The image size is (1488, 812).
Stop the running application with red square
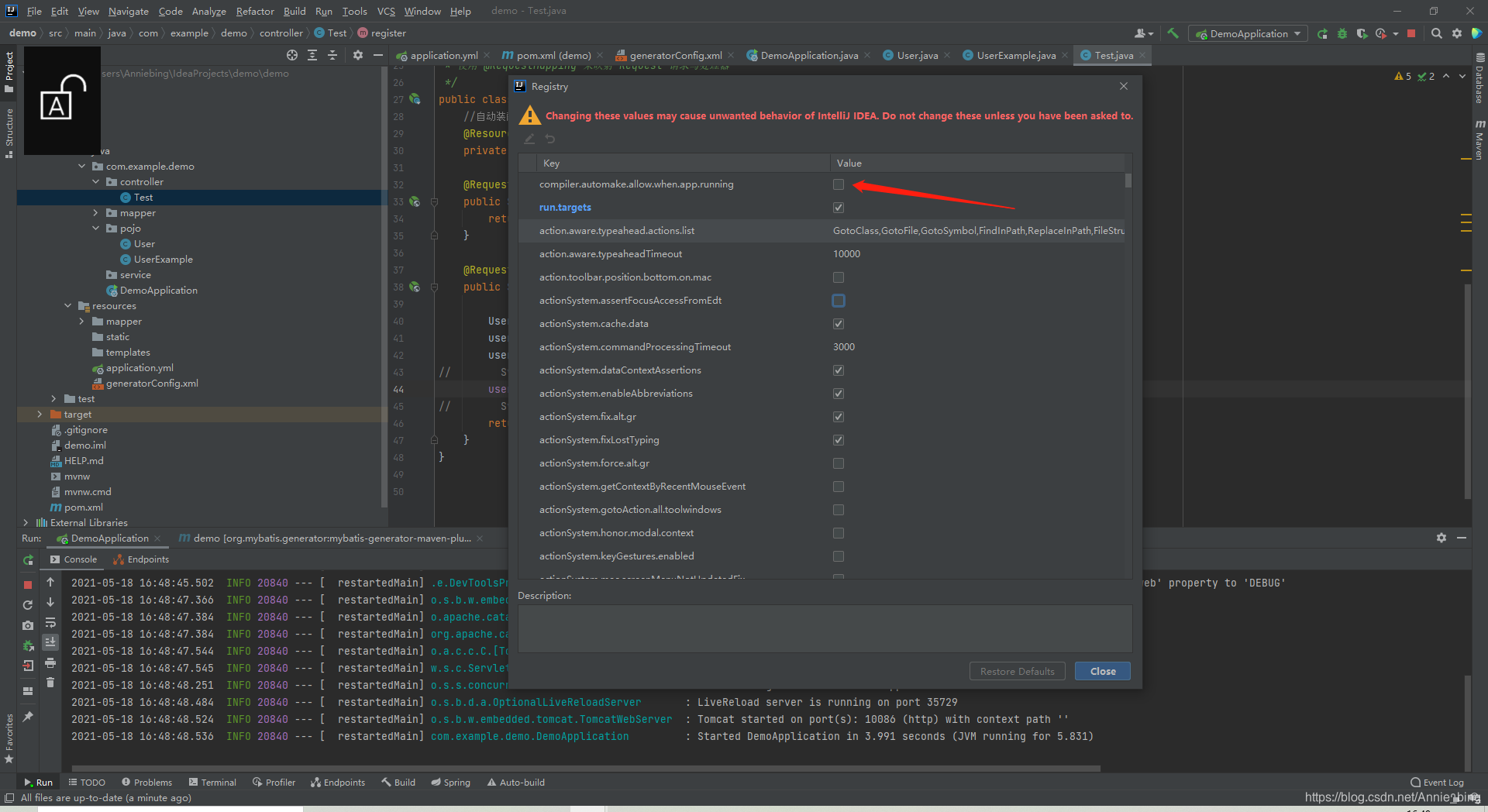tap(1411, 33)
